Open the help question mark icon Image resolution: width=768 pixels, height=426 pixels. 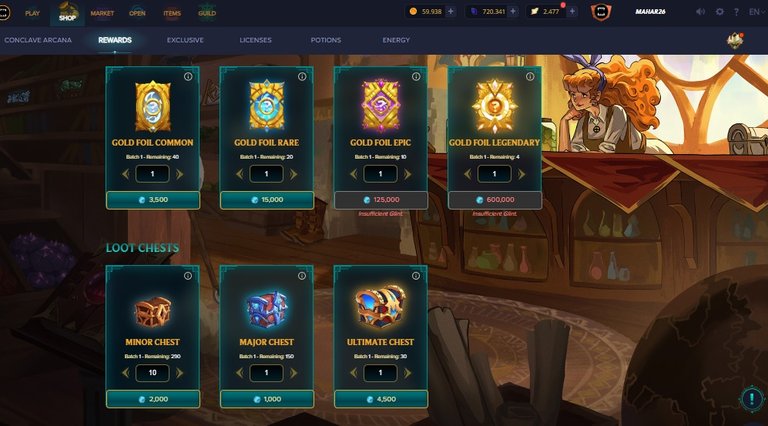(736, 12)
